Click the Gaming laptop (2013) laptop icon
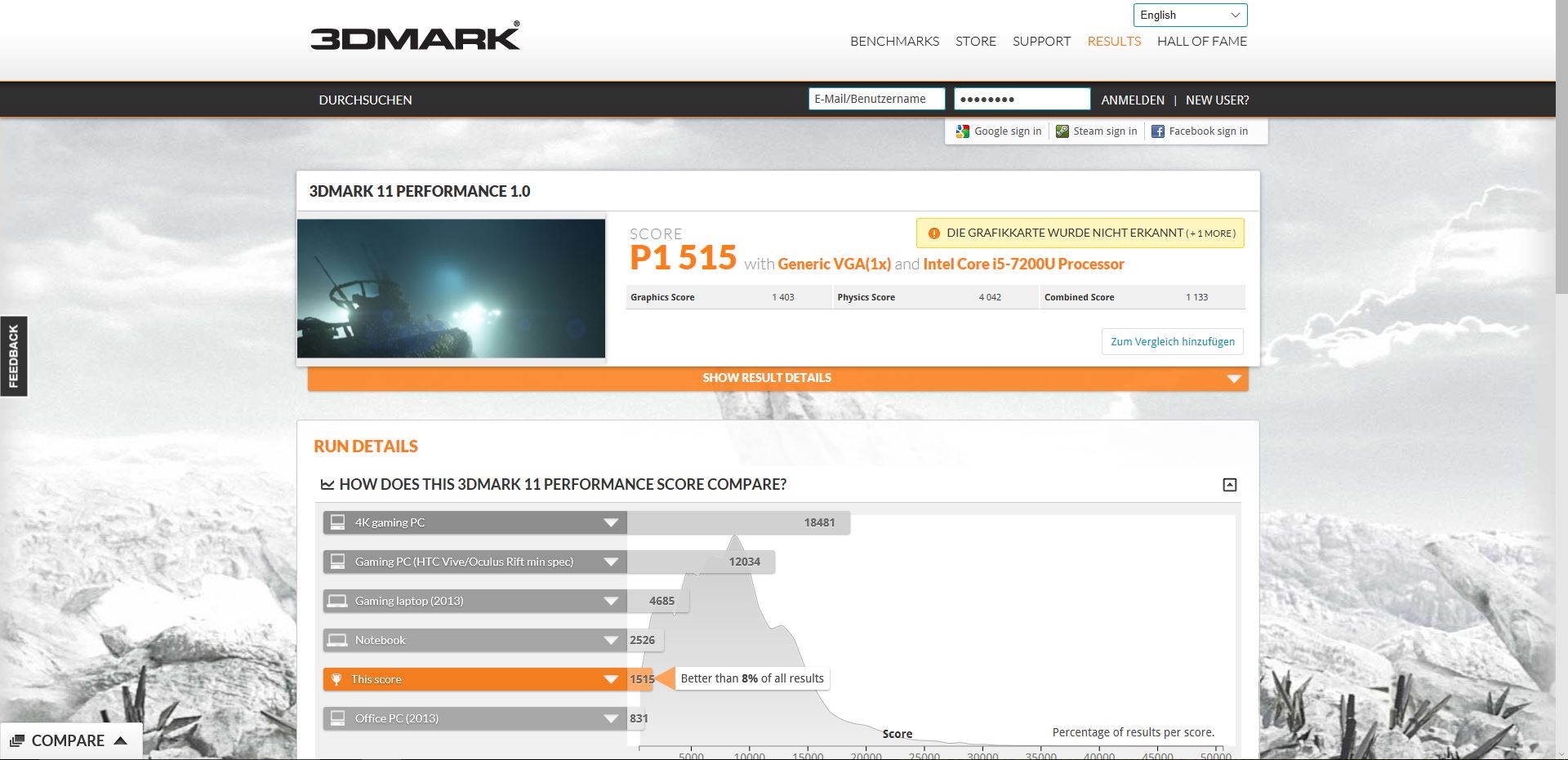Screen dimensions: 1568x760 [337, 601]
